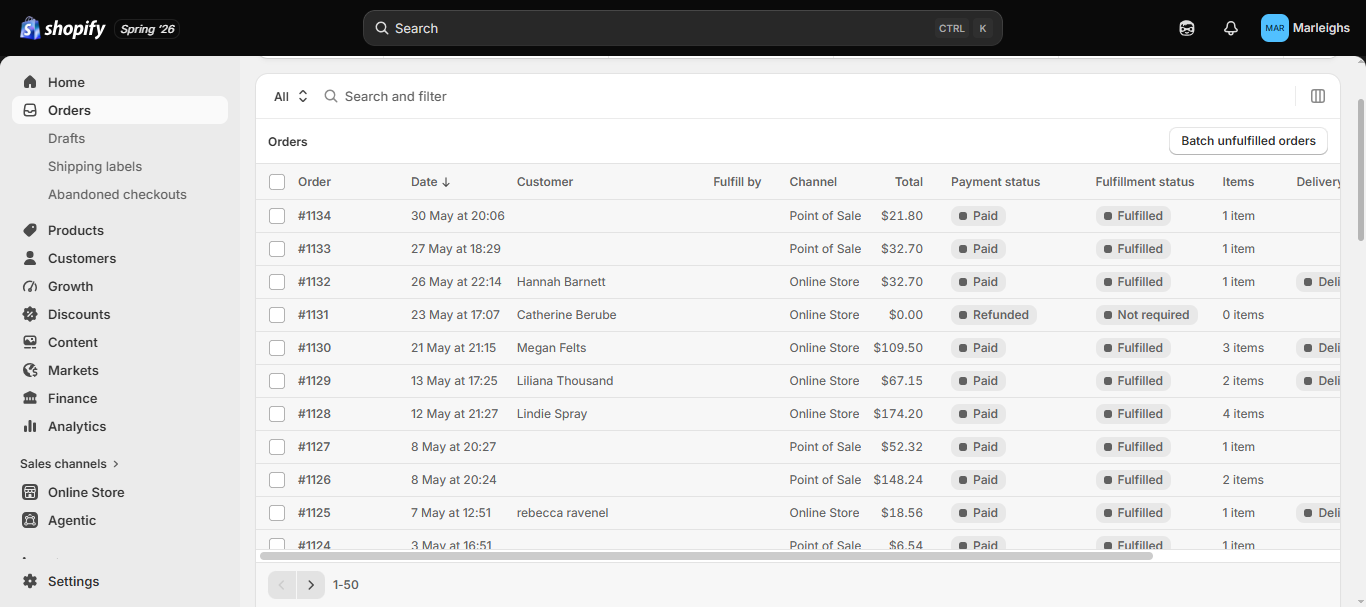Select order #1129 checkbox
Viewport: 1366px width, 607px height.
click(277, 381)
